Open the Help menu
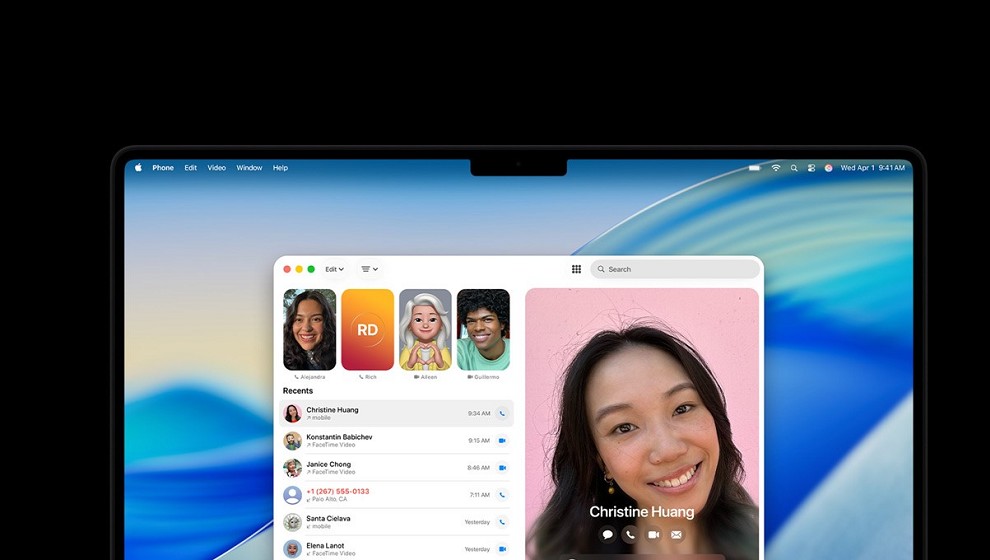The height and width of the screenshot is (560, 990). [x=280, y=168]
